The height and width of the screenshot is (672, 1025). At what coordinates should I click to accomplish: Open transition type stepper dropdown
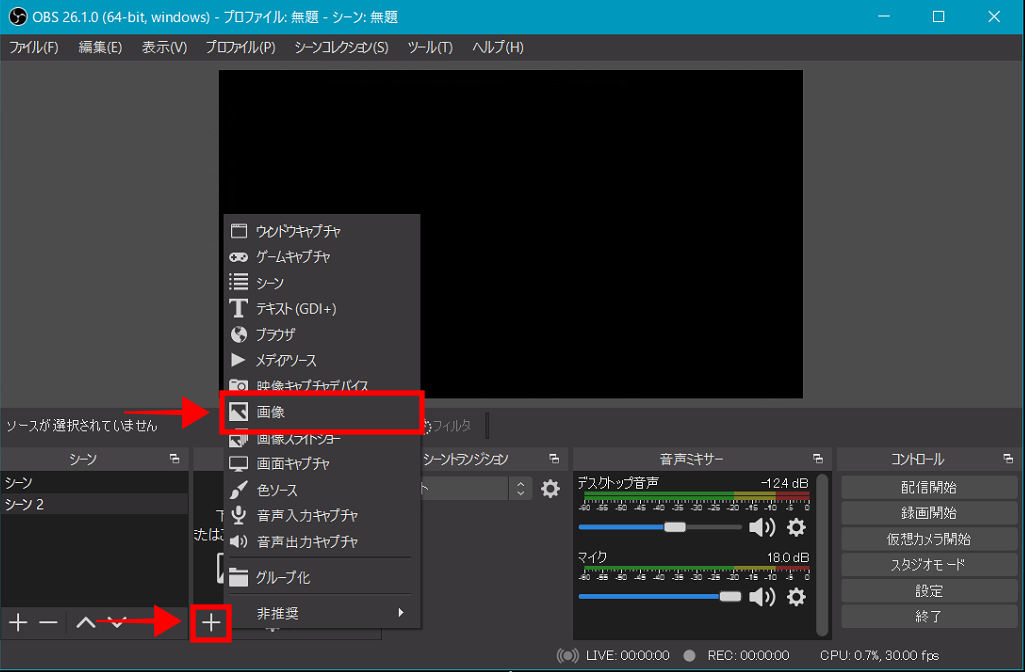(x=521, y=488)
